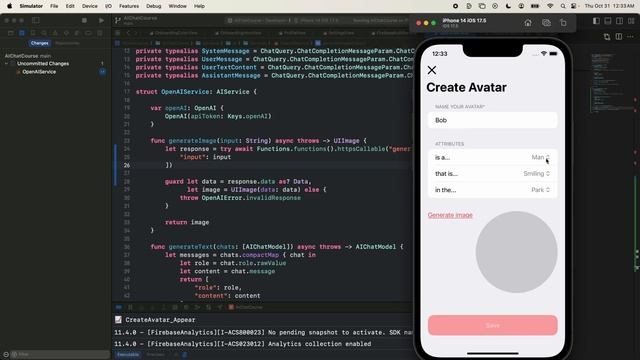Add an editor split on right
The width and height of the screenshot is (640, 360).
click(619, 37)
